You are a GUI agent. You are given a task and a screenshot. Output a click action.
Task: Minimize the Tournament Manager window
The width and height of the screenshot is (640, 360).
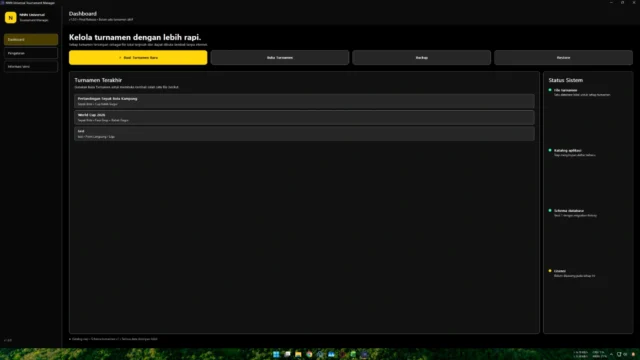tap(611, 2)
